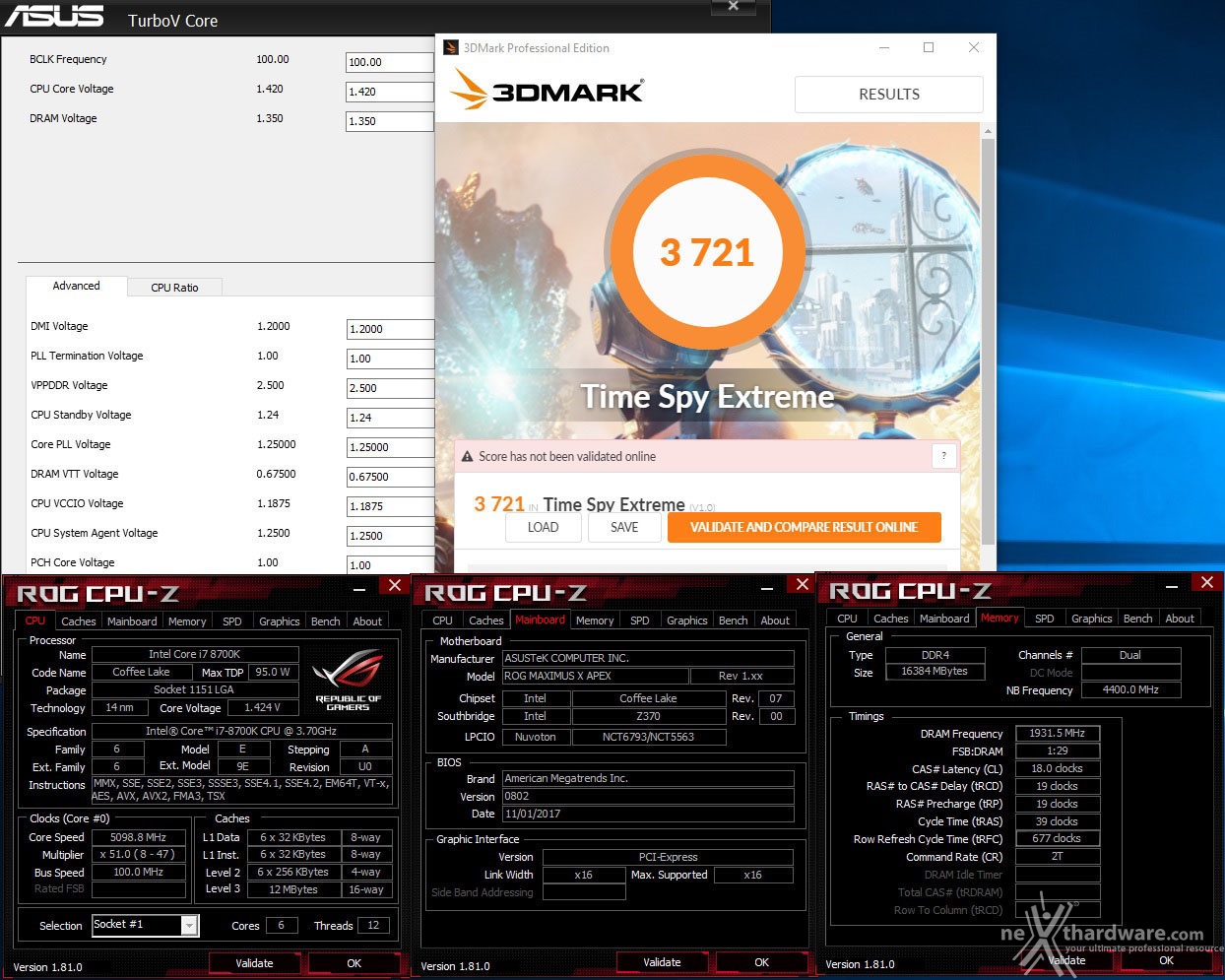The image size is (1225, 980).
Task: Switch to the CPU Ratio tab in TurboV Core
Action: [174, 288]
